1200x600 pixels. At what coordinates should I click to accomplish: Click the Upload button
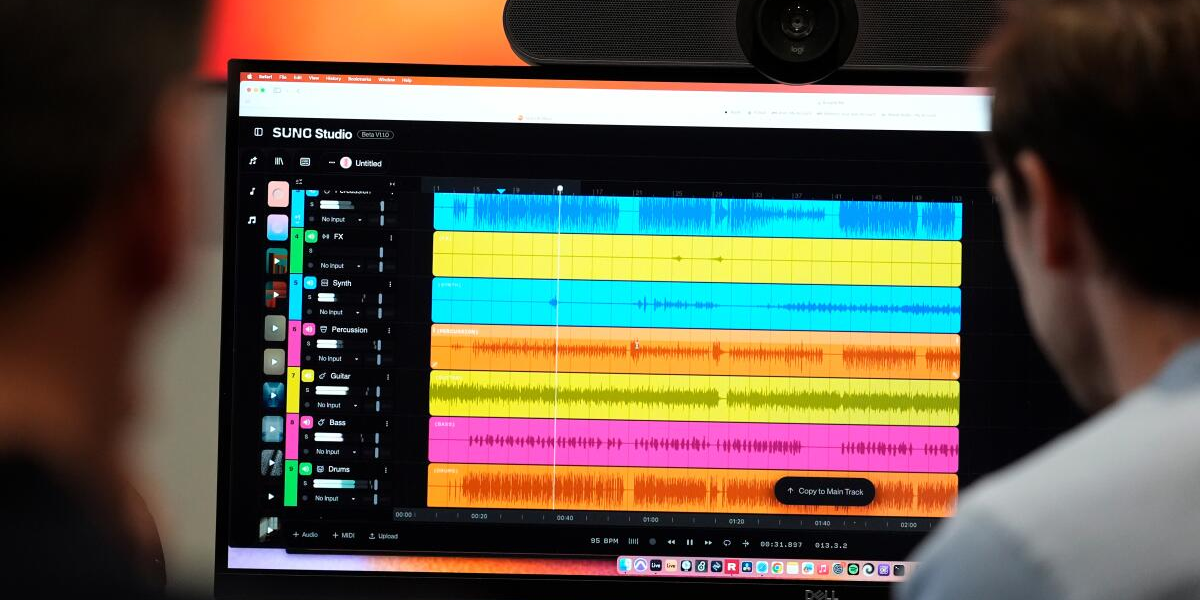pos(383,536)
